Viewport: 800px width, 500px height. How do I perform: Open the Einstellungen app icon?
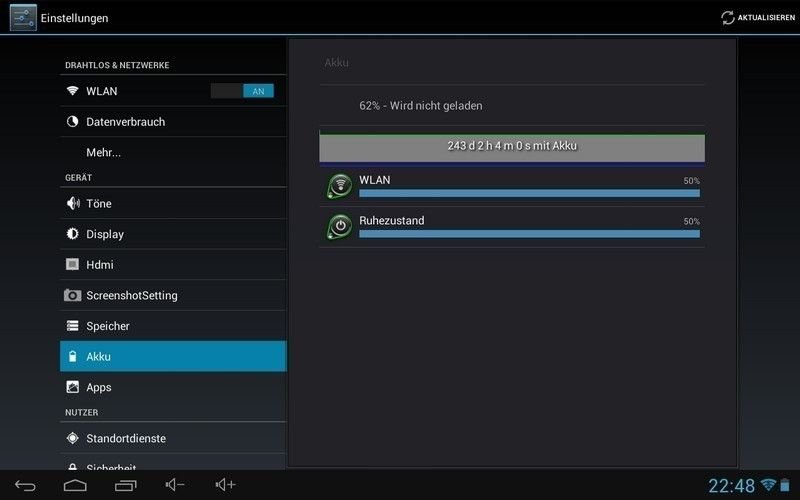23,17
